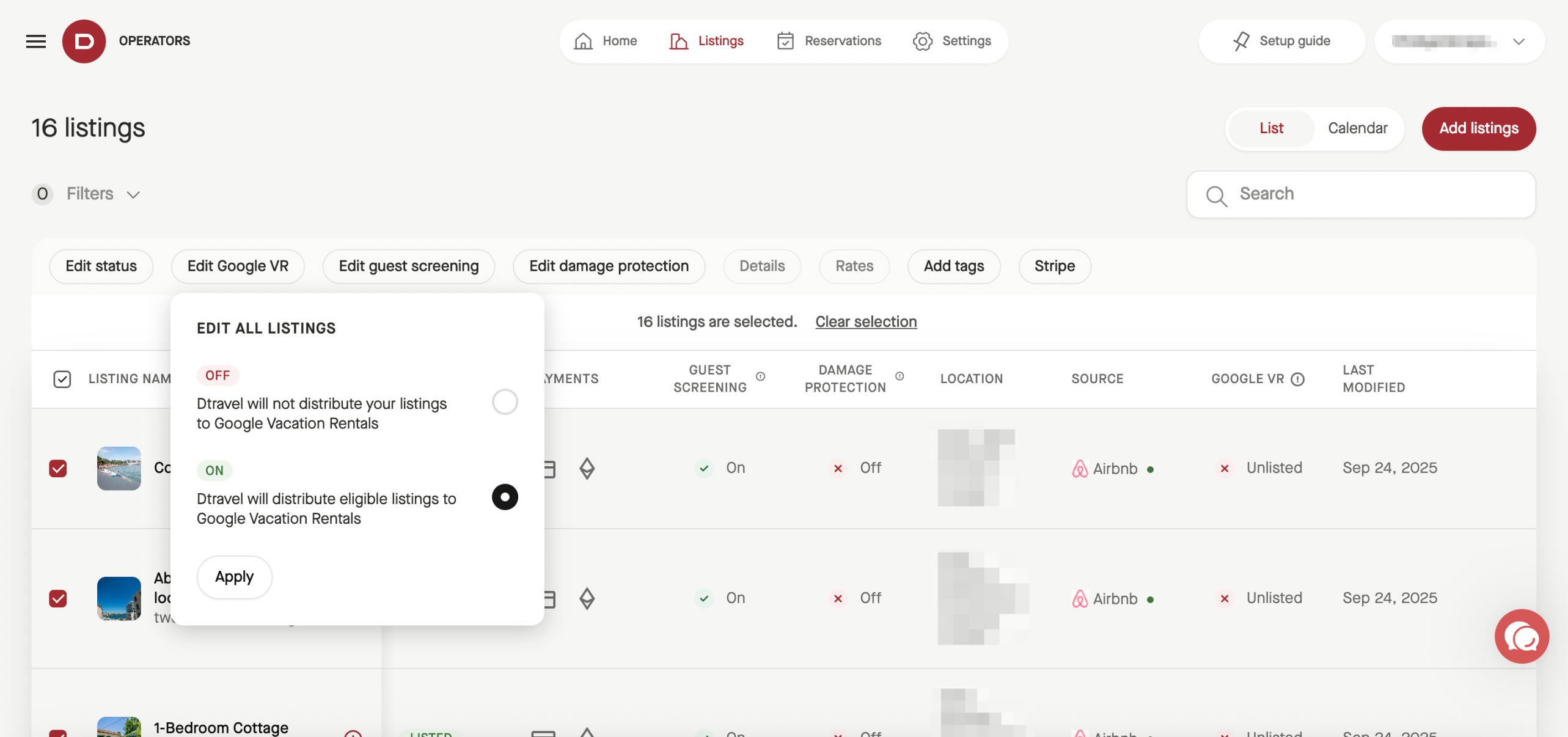This screenshot has height=737, width=1568.
Task: Go to the Reservations tab
Action: tap(829, 41)
